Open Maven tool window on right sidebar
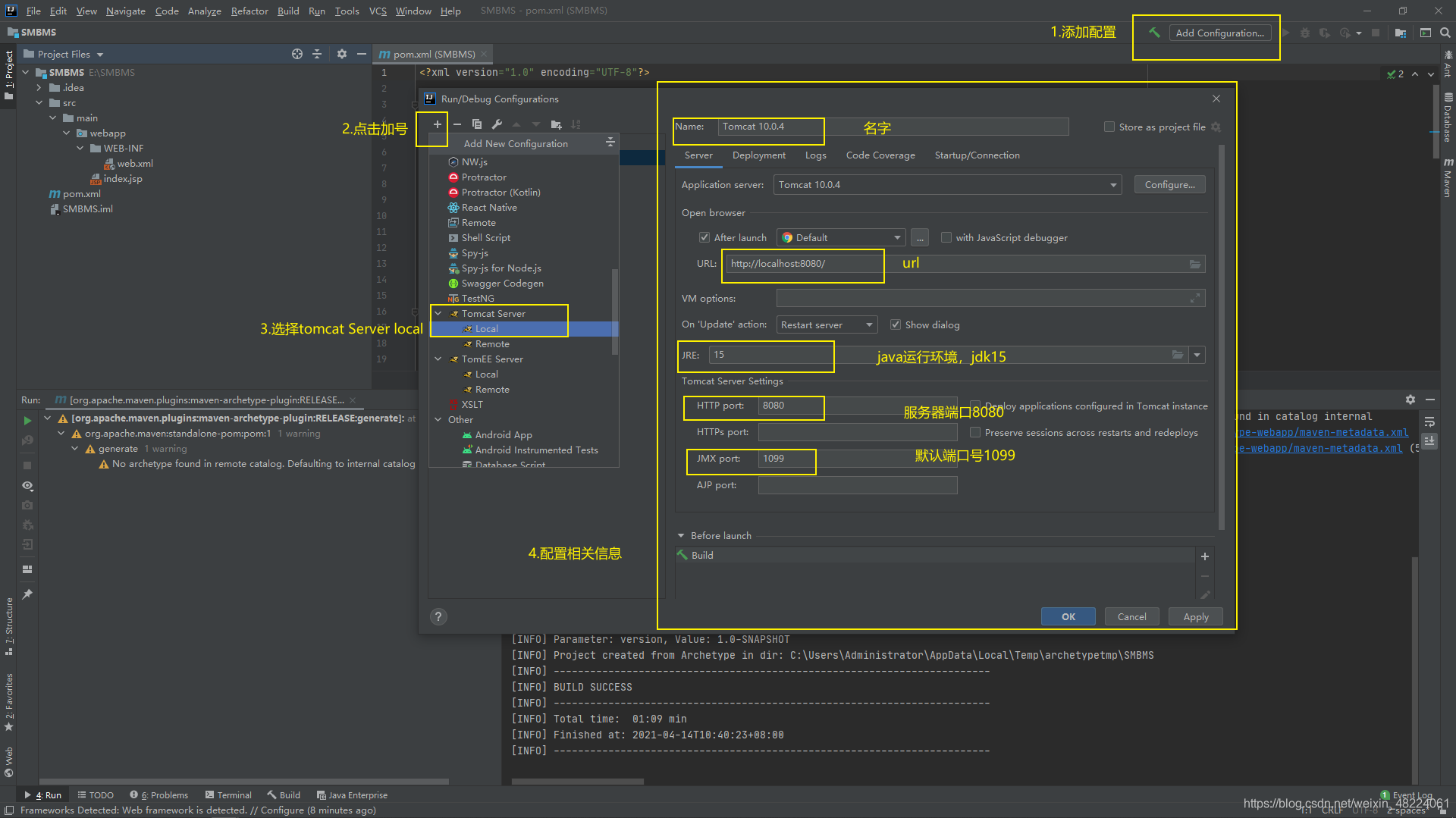1456x818 pixels. [1448, 178]
